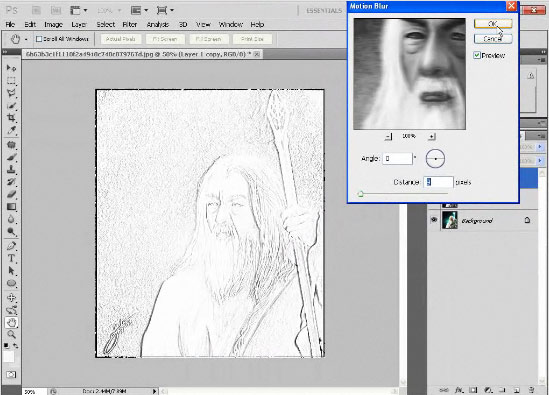Select the Eraser tool
The width and height of the screenshot is (549, 395).
pos(11,194)
